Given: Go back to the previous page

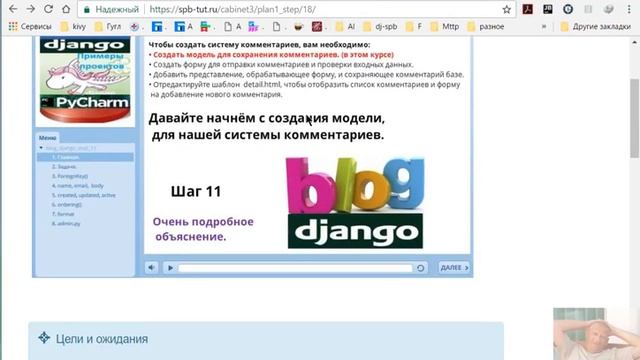Looking at the screenshot, I should point(13,9).
